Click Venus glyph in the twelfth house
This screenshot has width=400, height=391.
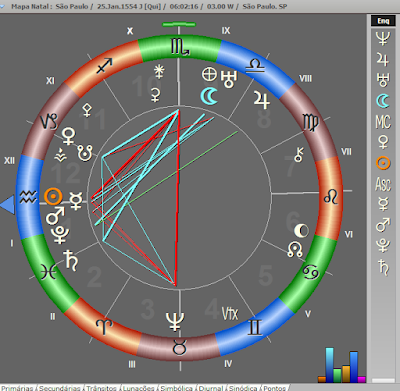(69, 136)
